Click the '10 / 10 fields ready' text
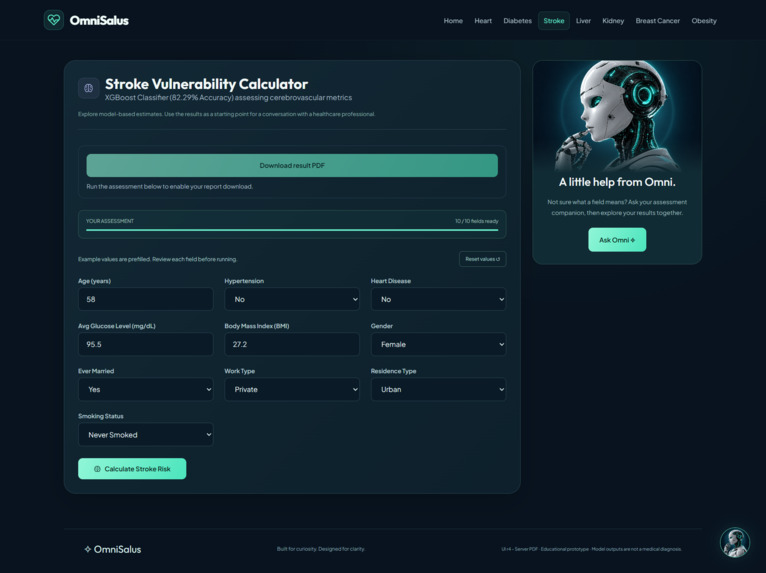Screen dimensions: 766x573 476,221
